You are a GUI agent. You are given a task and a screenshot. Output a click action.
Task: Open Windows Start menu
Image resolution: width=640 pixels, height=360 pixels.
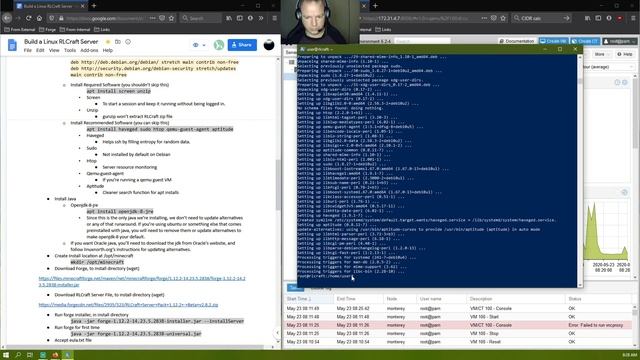(x=6, y=355)
